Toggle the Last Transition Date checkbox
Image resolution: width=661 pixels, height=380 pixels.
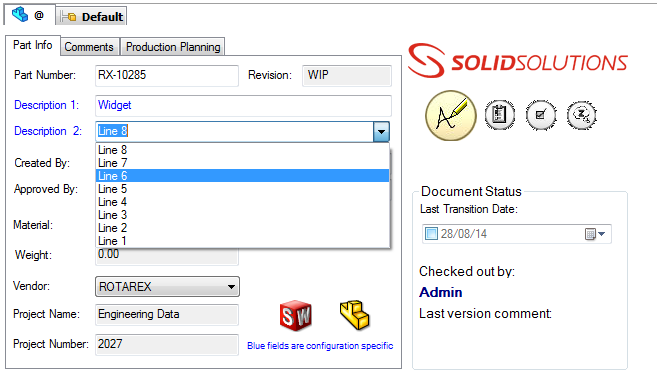[431, 234]
